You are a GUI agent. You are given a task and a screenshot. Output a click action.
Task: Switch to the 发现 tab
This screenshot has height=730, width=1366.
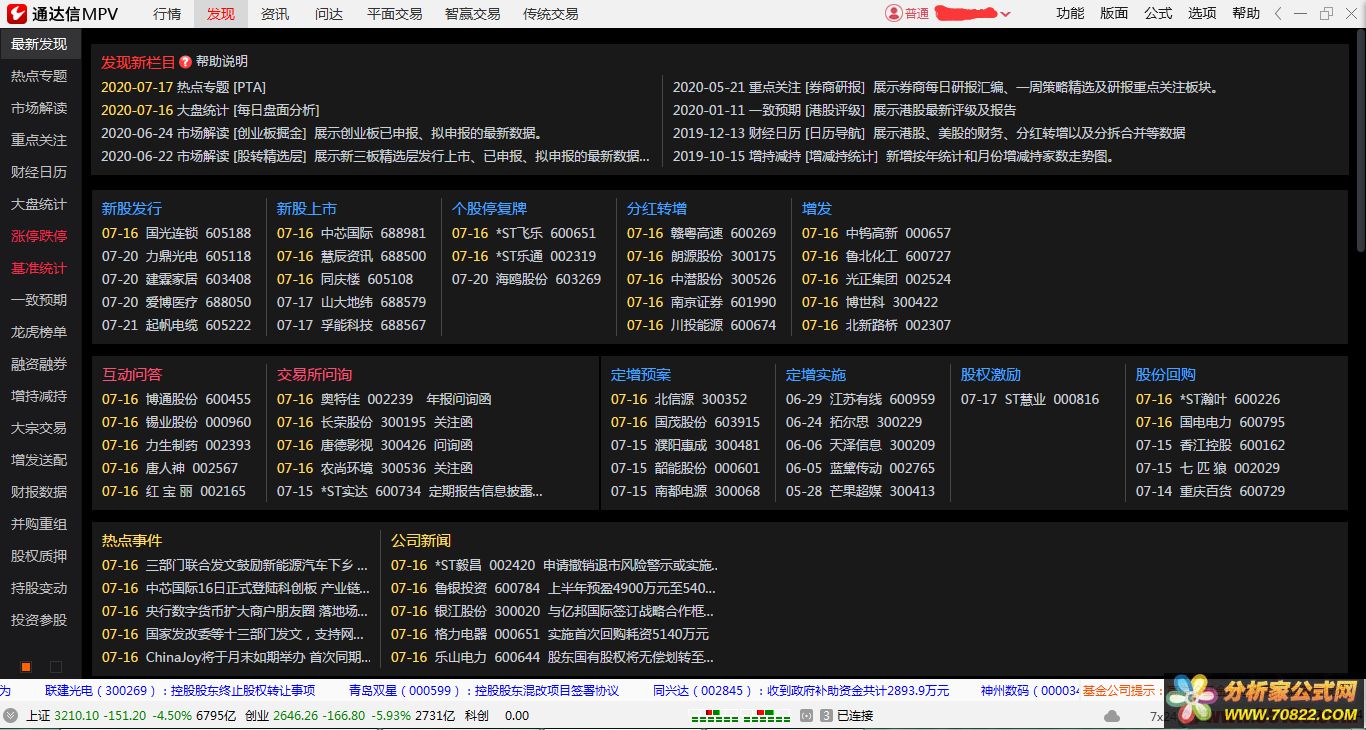[221, 14]
